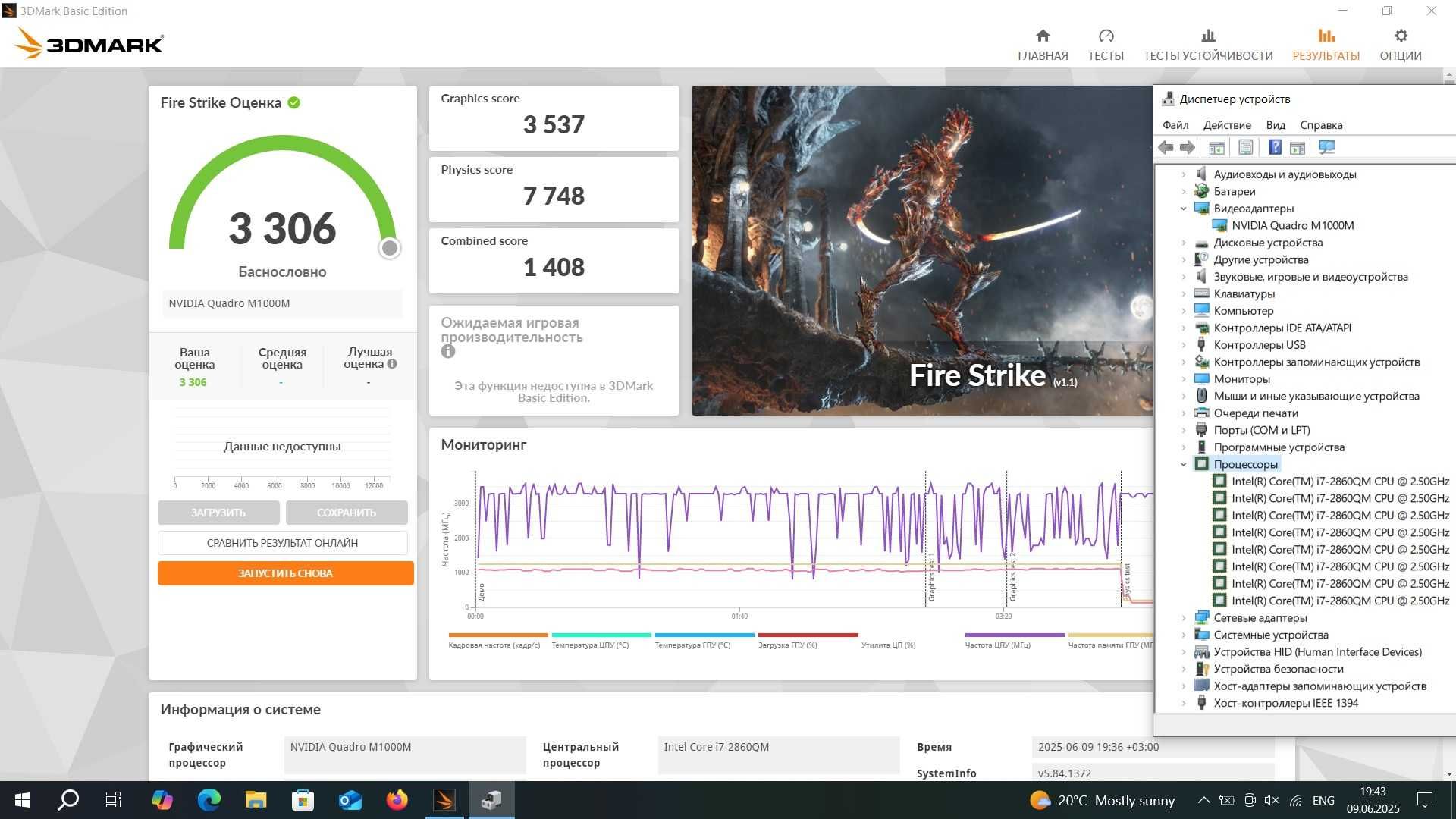
Task: Click Температура ЦПУ teal legend swatch
Action: pyautogui.click(x=601, y=635)
